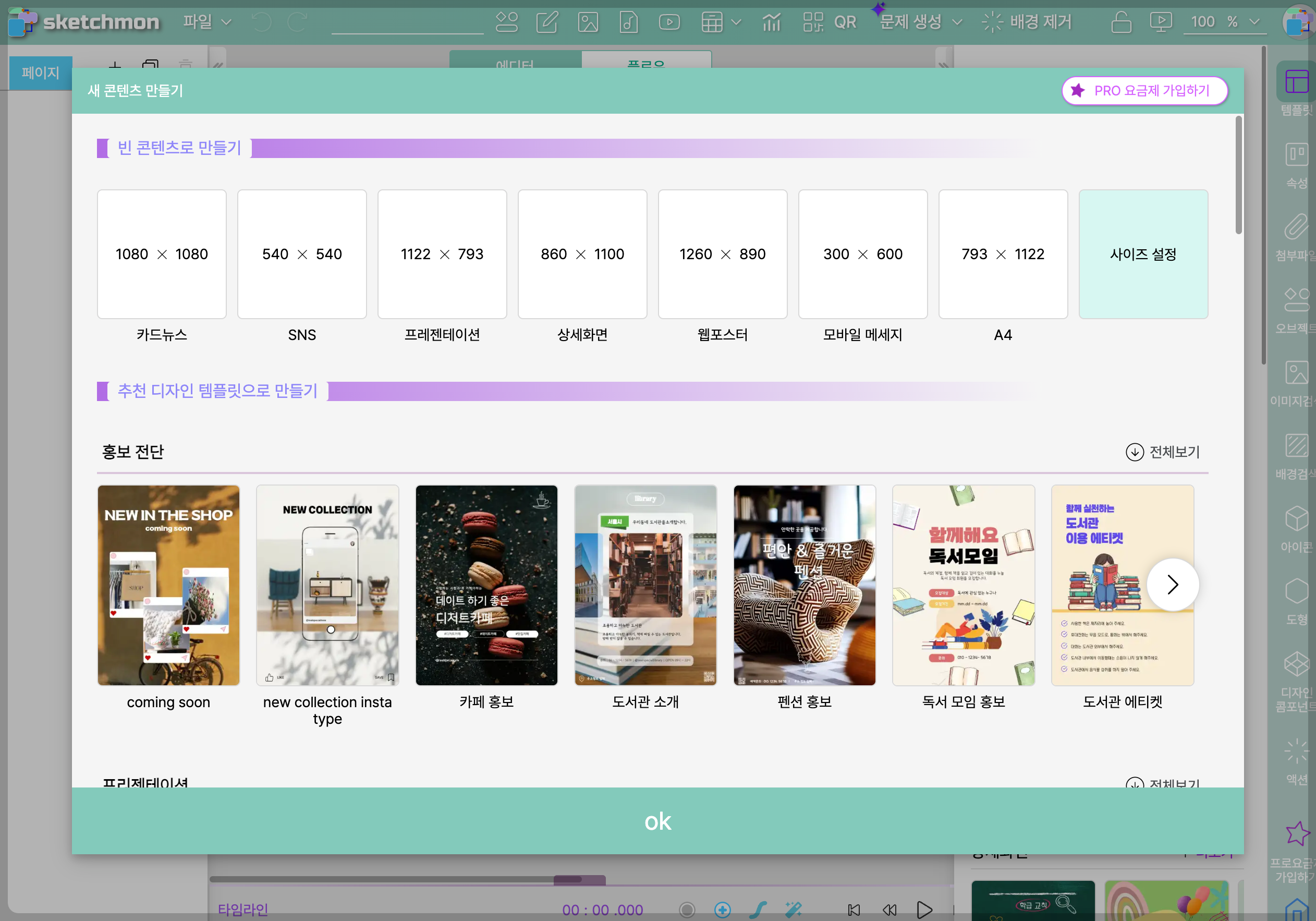
Task: Click the objects shapes toolbar icon
Action: point(507,22)
